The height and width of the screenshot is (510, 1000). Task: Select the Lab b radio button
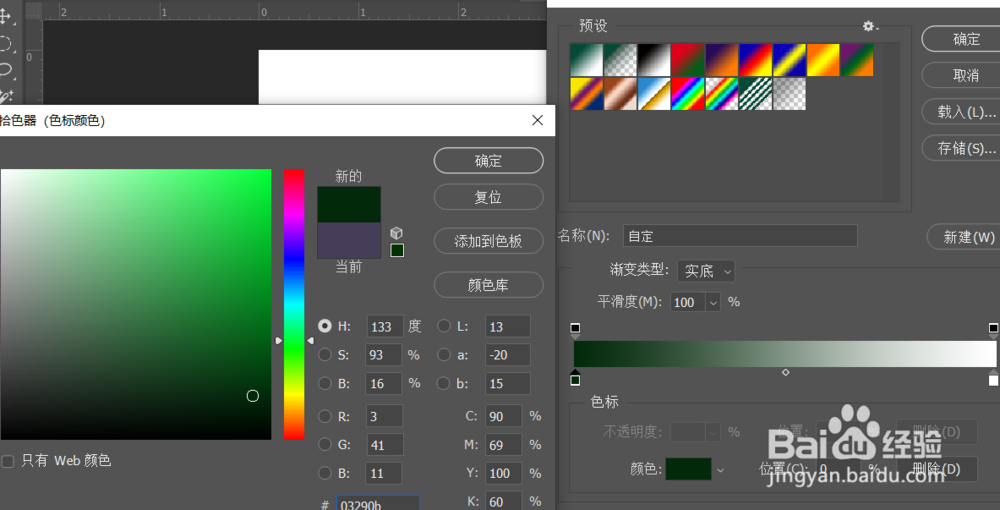444,383
